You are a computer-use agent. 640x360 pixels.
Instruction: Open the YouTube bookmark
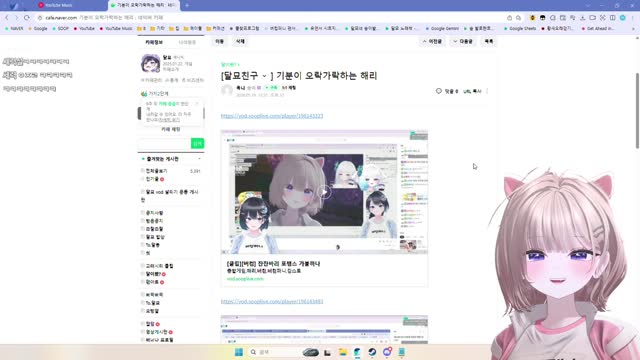pos(84,29)
